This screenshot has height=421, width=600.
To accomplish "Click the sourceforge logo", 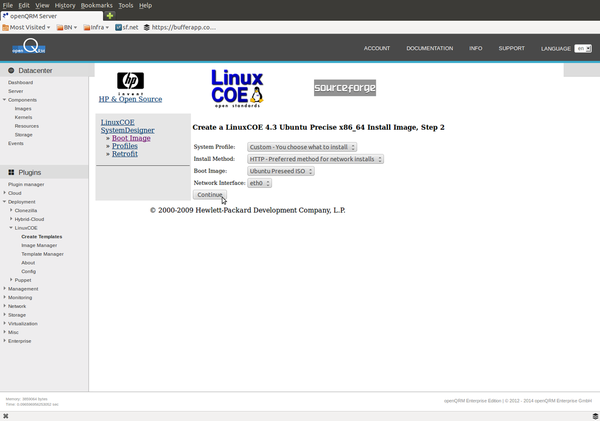I will pyautogui.click(x=345, y=88).
